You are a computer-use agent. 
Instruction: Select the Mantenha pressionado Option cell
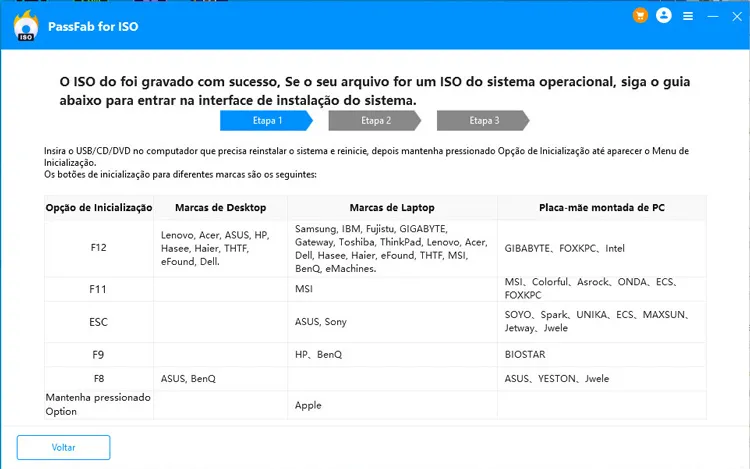[x=98, y=404]
